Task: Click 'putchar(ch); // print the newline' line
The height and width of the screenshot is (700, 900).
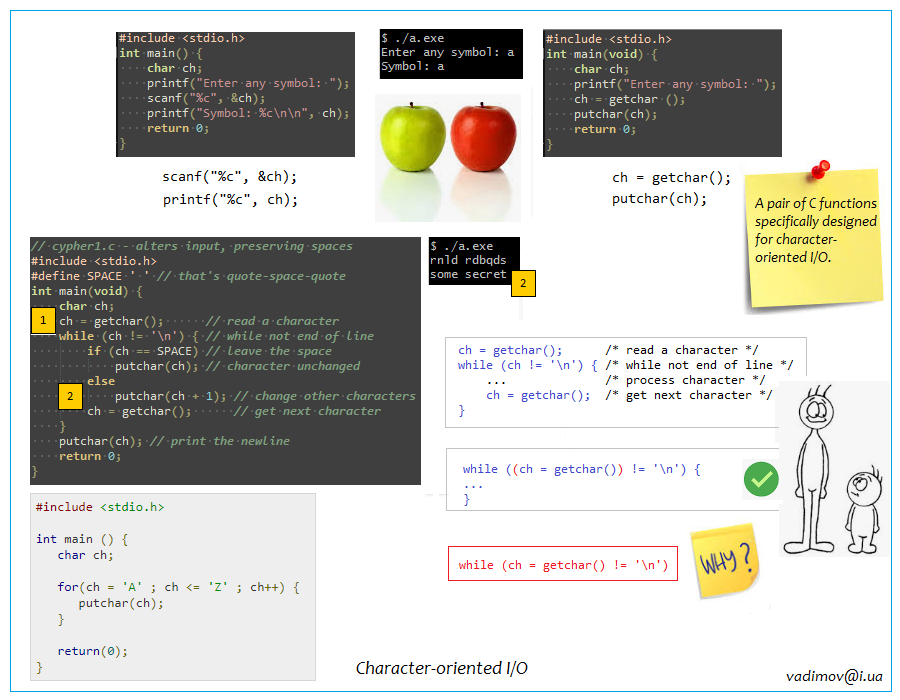Action: tap(174, 441)
